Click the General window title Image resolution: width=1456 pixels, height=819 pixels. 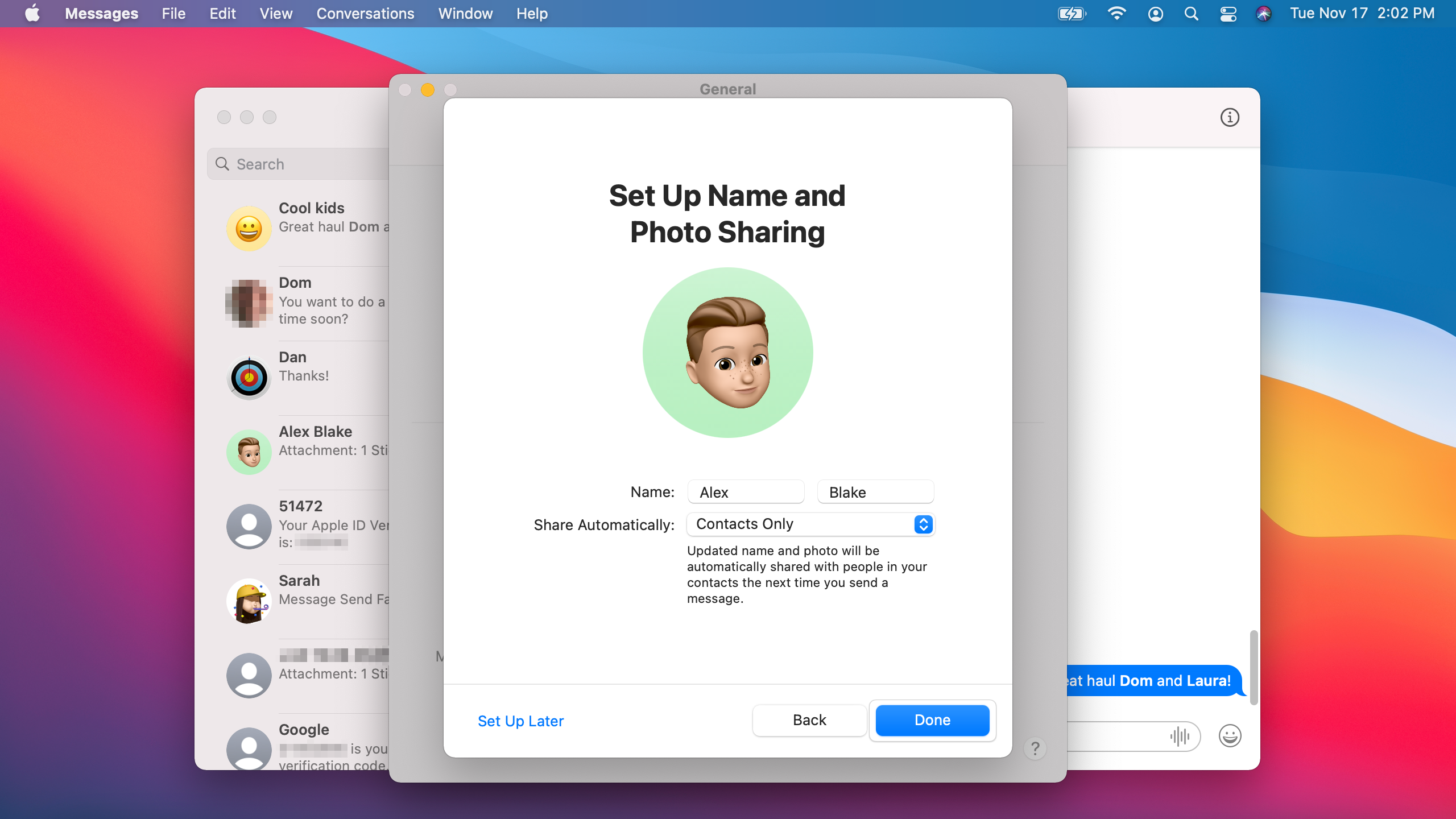[x=727, y=89]
